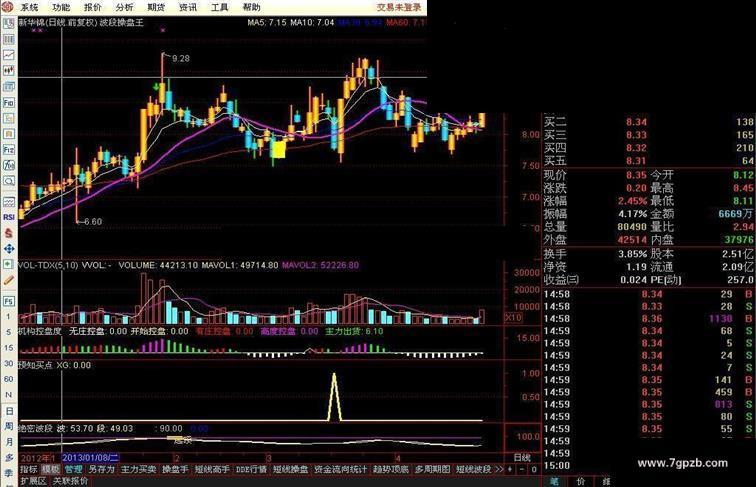Switch to 15-minute period
Screen dimensions: 756x487
(8, 348)
